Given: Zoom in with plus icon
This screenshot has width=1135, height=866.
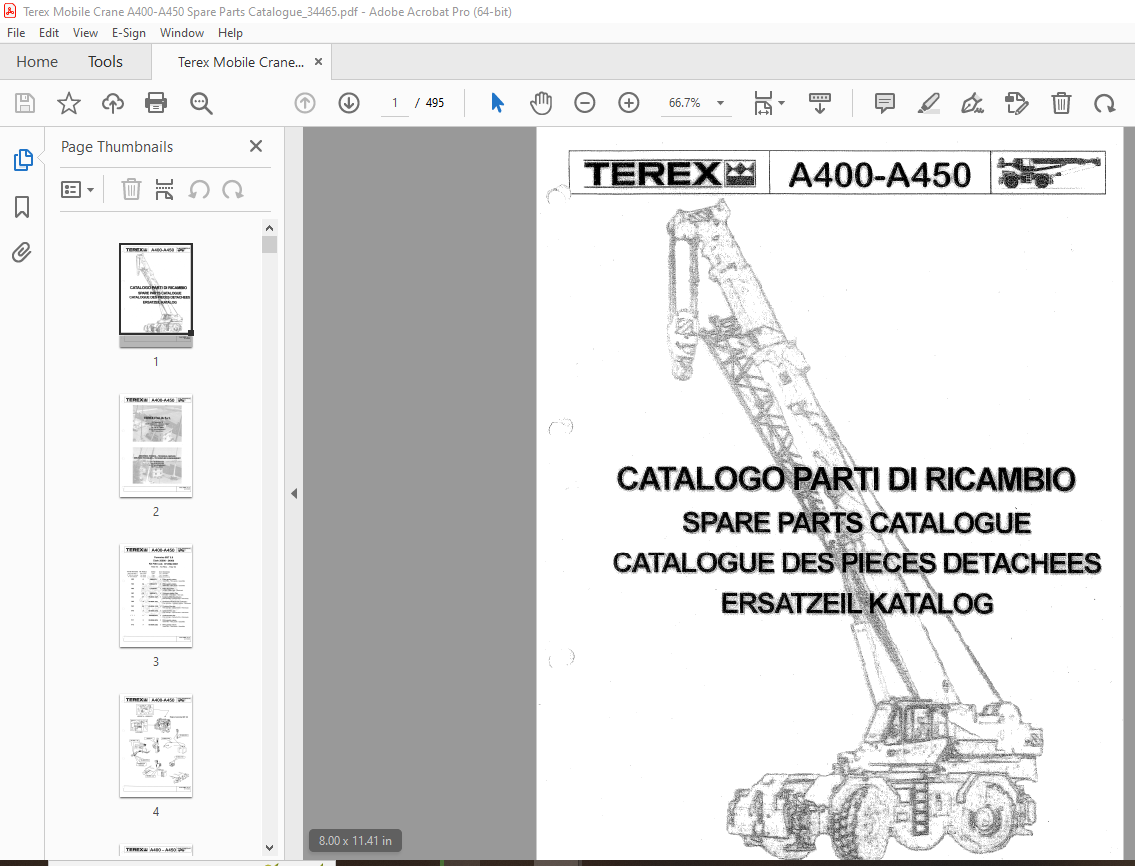Looking at the screenshot, I should (628, 103).
